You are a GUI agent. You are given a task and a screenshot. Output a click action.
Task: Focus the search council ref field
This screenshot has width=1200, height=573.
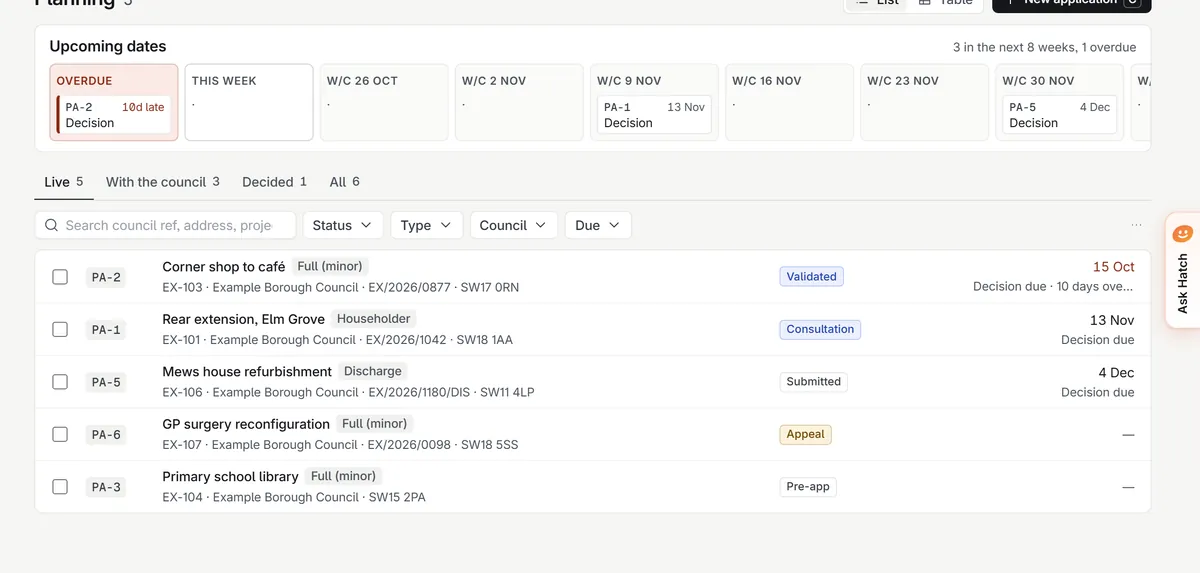(x=166, y=225)
